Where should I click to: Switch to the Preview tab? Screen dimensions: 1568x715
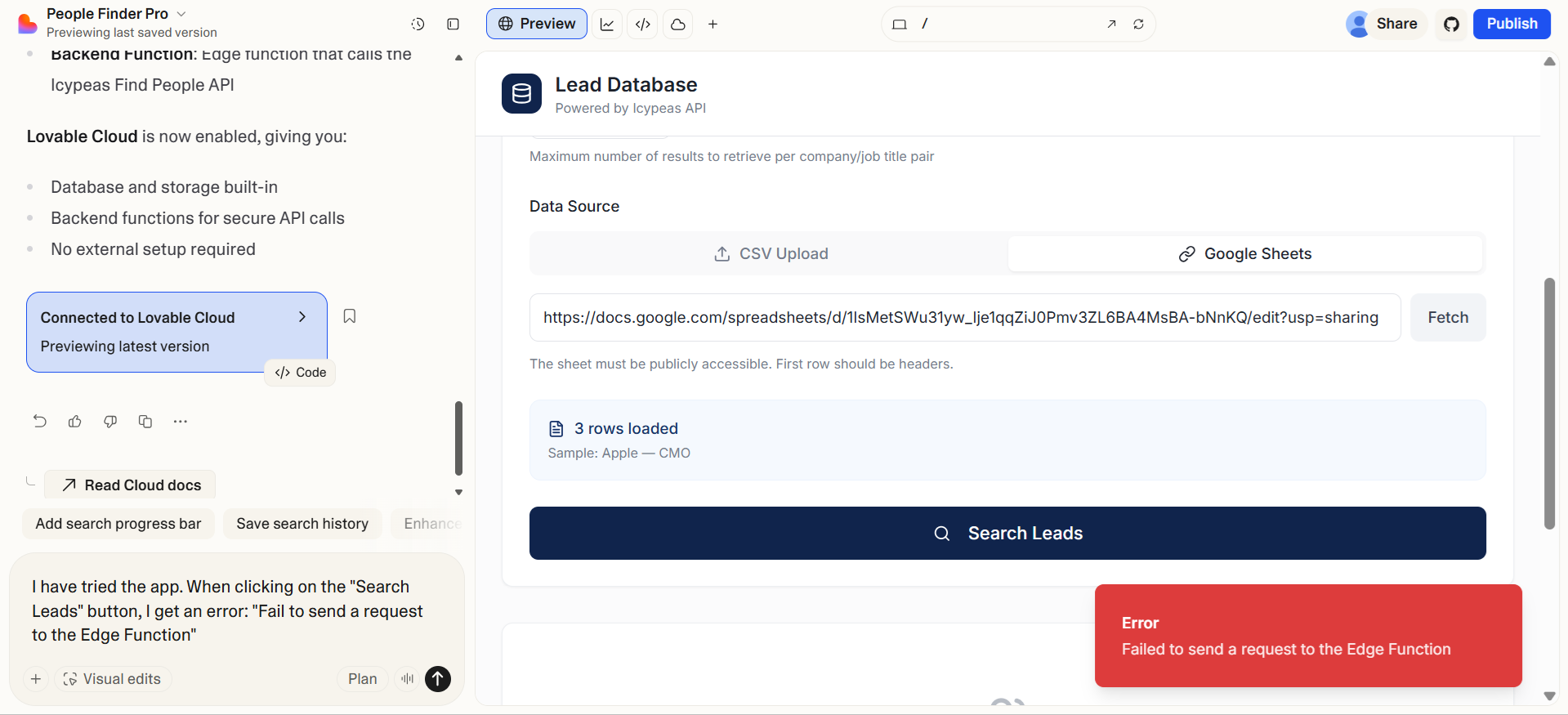(x=537, y=24)
